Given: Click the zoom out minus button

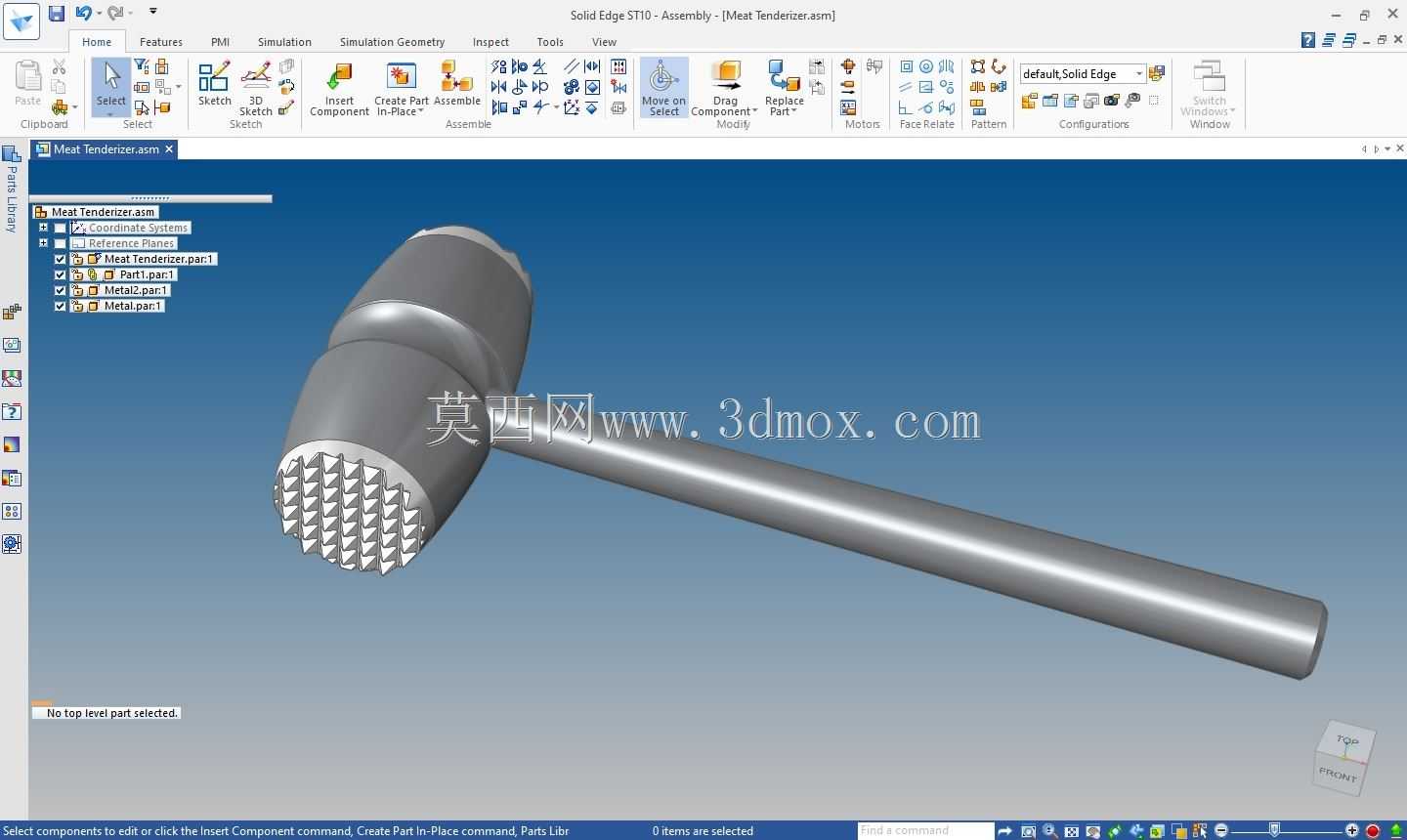Looking at the screenshot, I should click(x=1221, y=831).
